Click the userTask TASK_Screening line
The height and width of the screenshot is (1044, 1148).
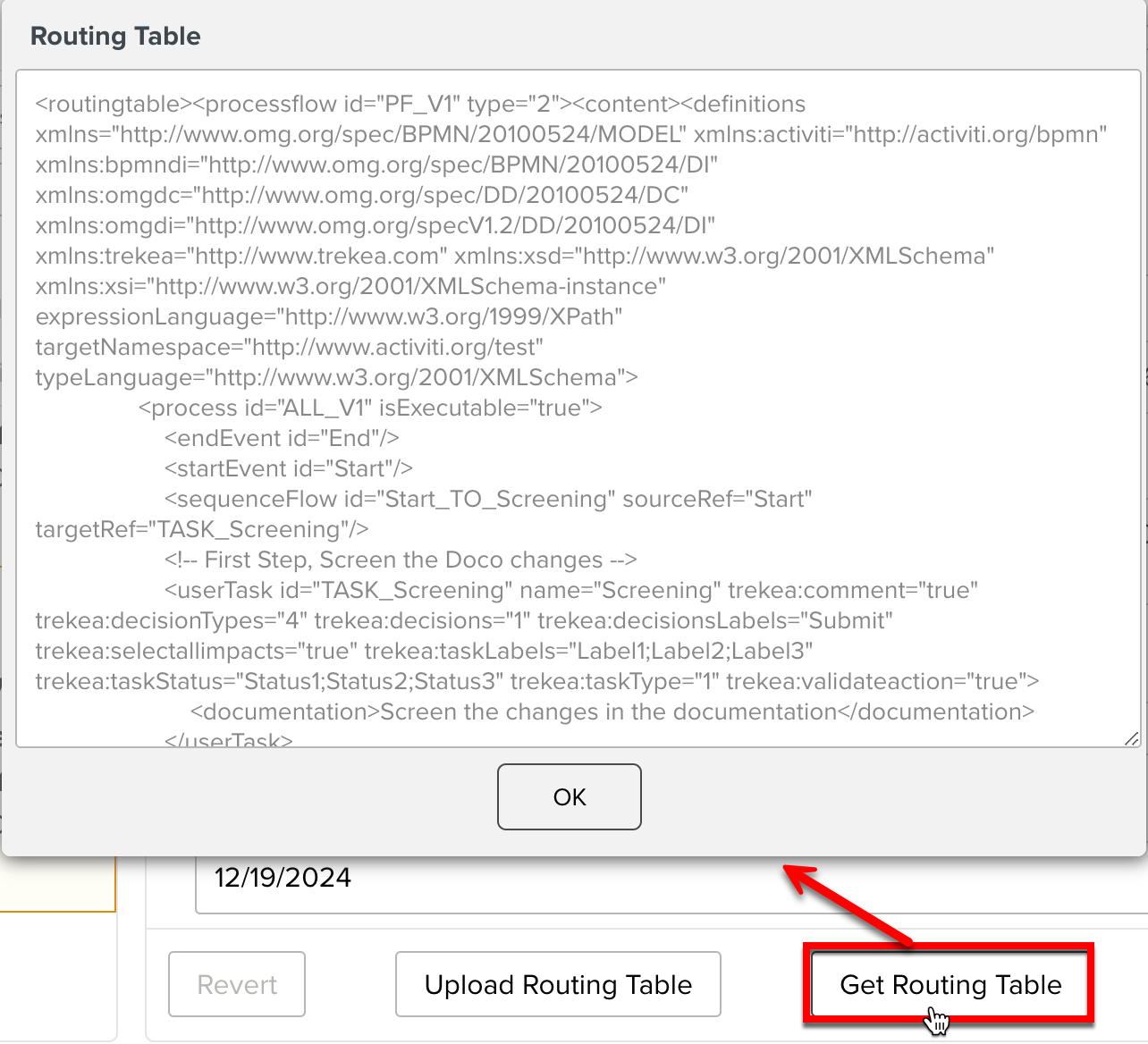coord(570,590)
